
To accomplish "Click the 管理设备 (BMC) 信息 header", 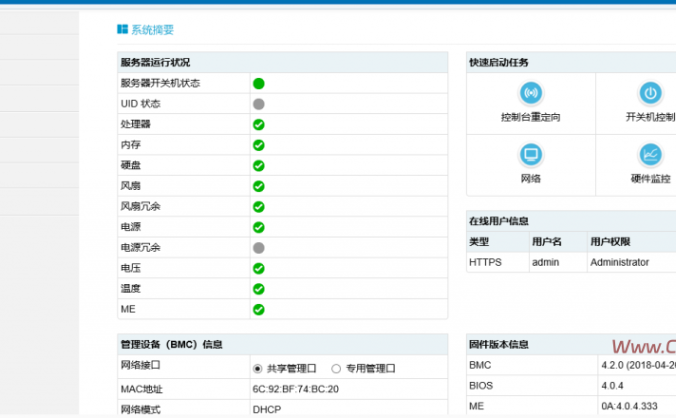I will point(282,344).
